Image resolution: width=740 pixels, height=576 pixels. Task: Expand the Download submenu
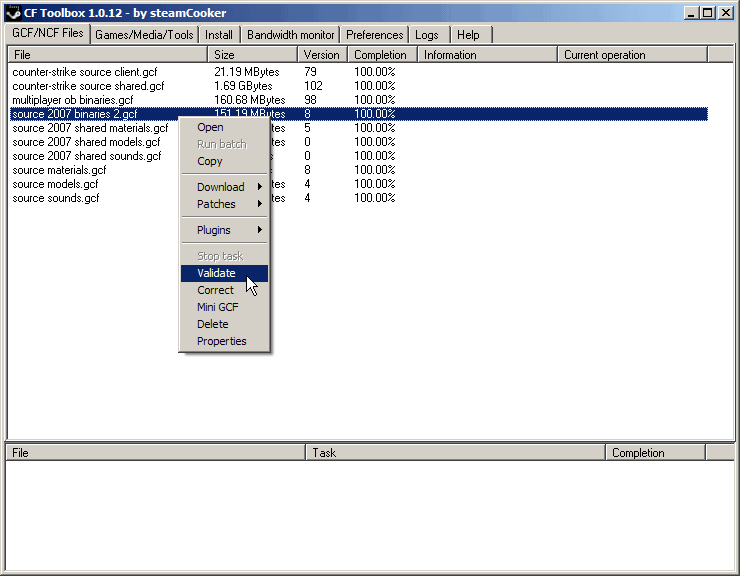(x=224, y=187)
